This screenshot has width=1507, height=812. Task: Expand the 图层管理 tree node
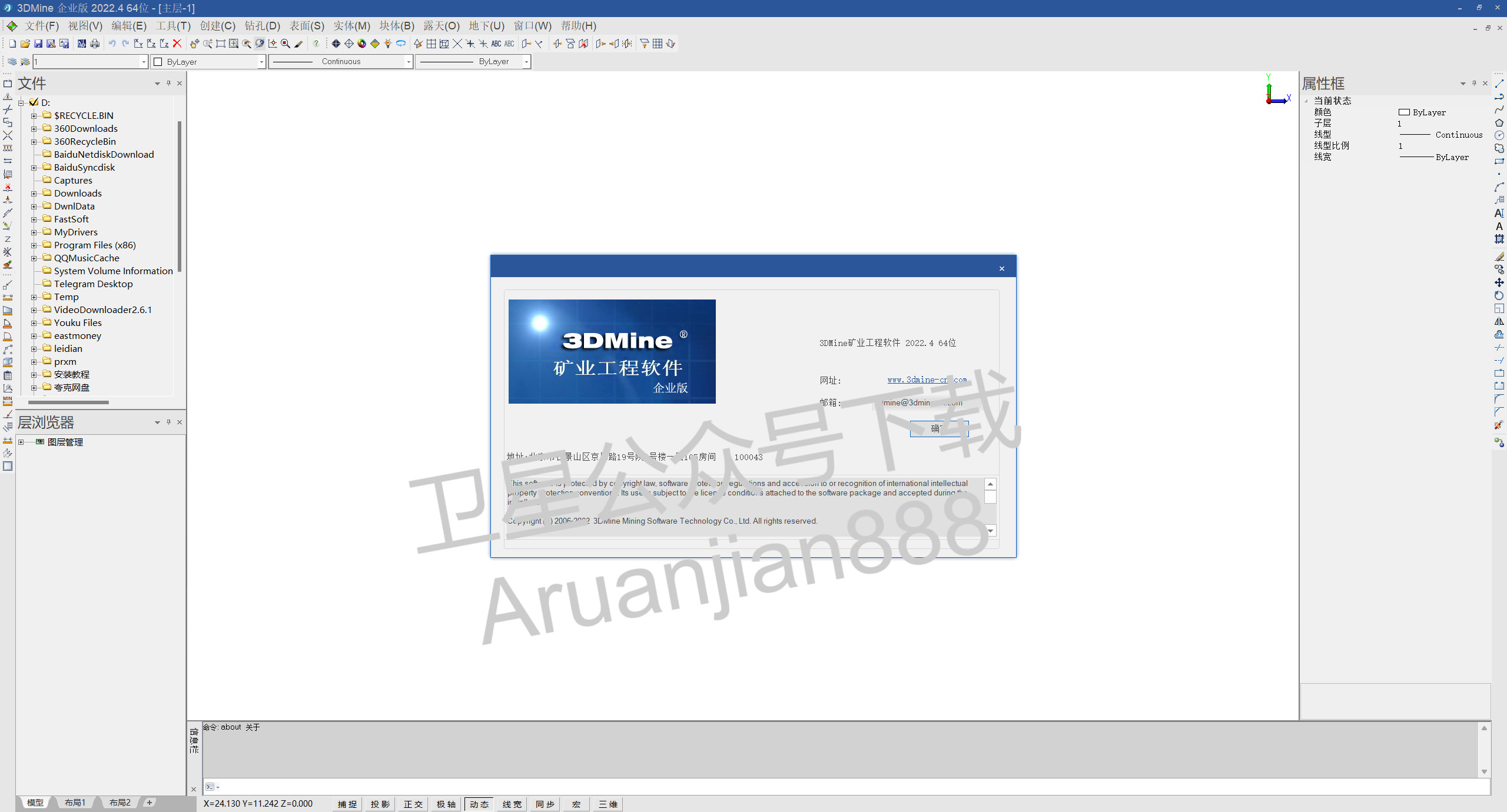[21, 442]
